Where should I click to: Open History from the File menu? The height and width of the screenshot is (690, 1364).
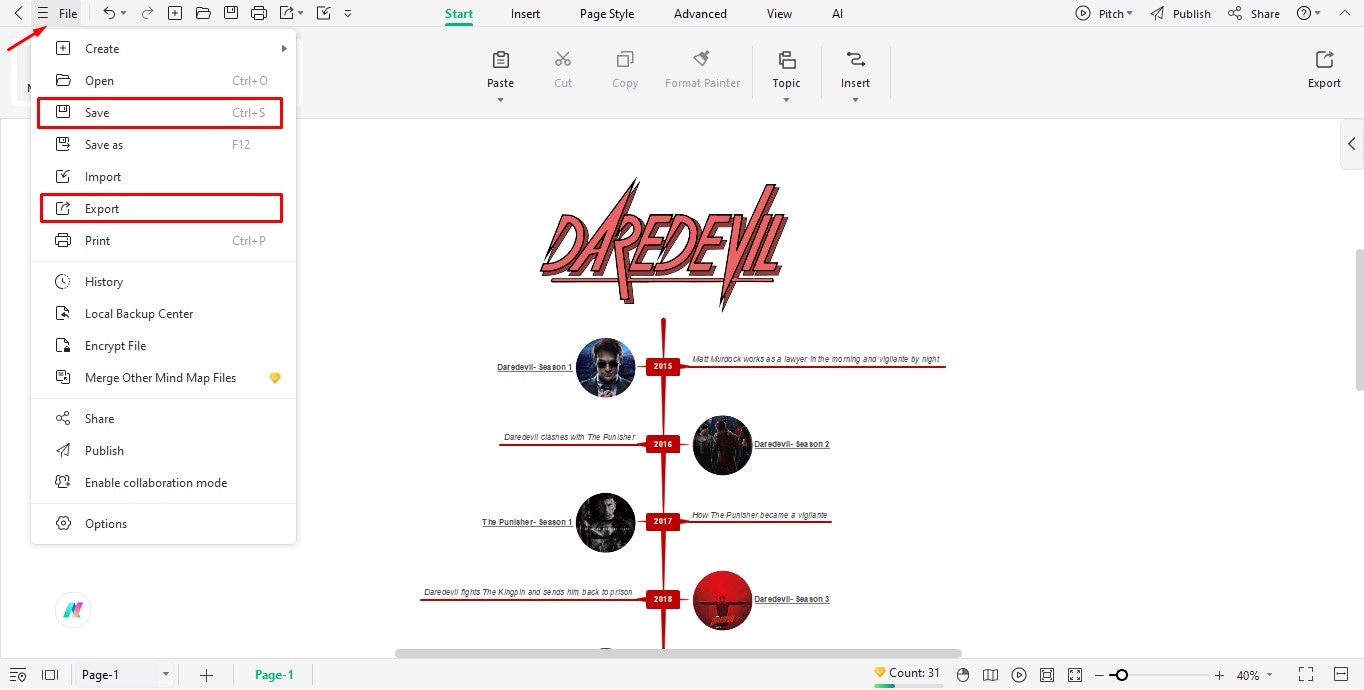pyautogui.click(x=163, y=281)
